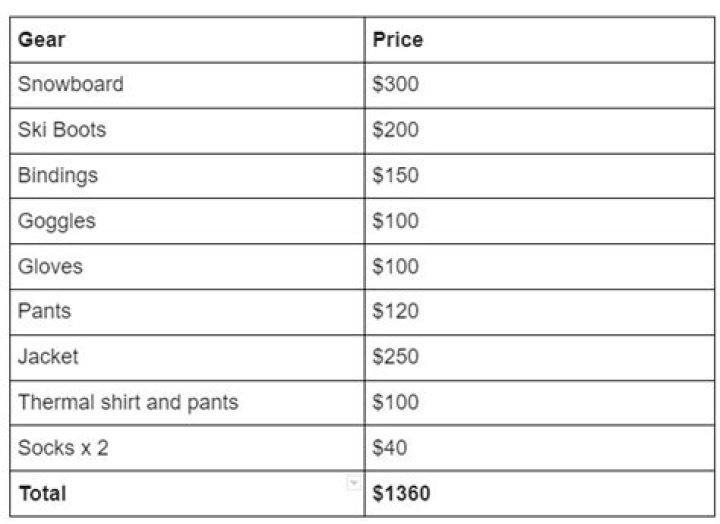Select the $250 price cell
Image resolution: width=720 pixels, height=524 pixels.
pos(538,357)
